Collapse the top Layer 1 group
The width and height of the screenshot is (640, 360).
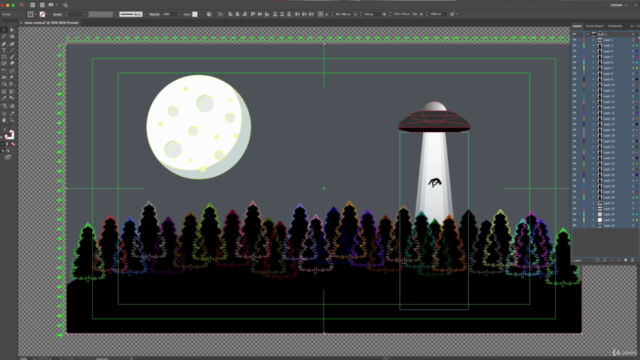588,34
